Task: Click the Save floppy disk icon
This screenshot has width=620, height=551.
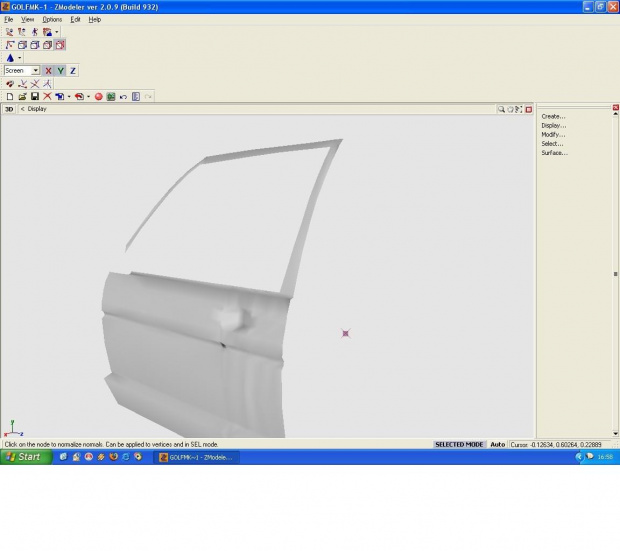Action: pyautogui.click(x=34, y=97)
